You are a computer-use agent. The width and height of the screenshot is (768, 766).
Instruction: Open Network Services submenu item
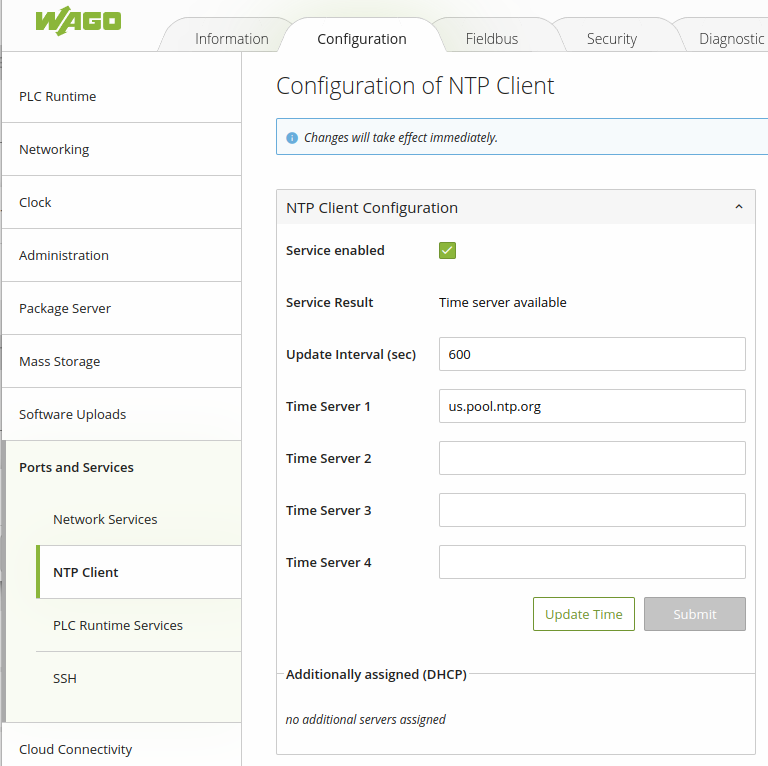coord(105,520)
